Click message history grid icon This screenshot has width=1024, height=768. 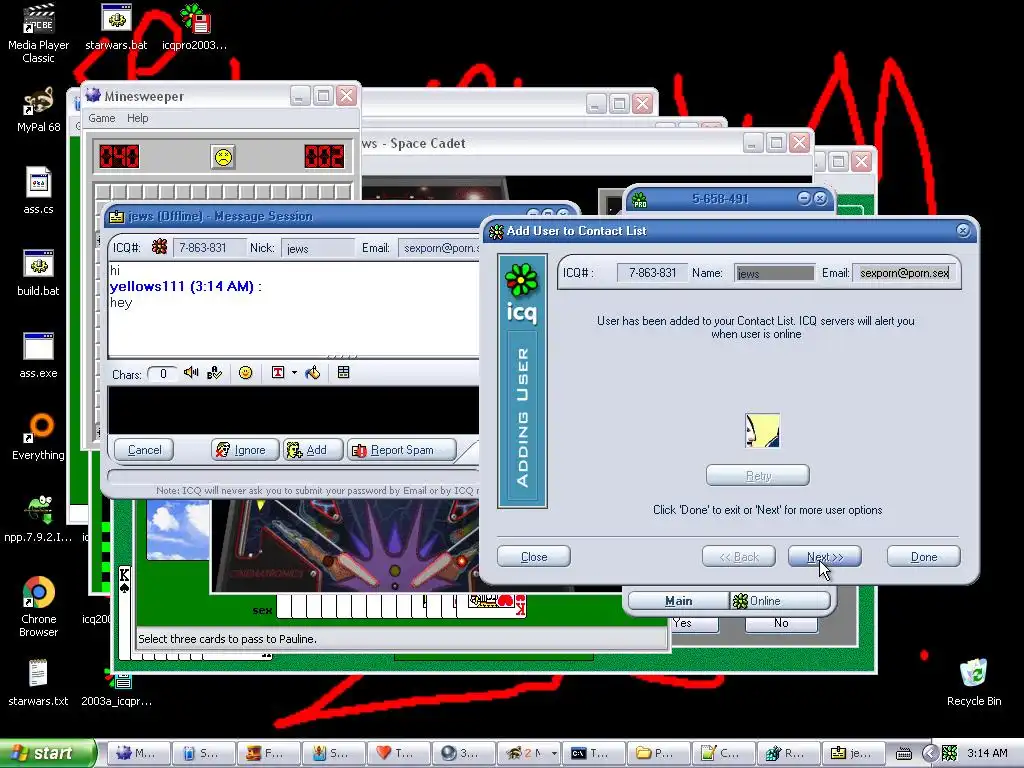344,372
